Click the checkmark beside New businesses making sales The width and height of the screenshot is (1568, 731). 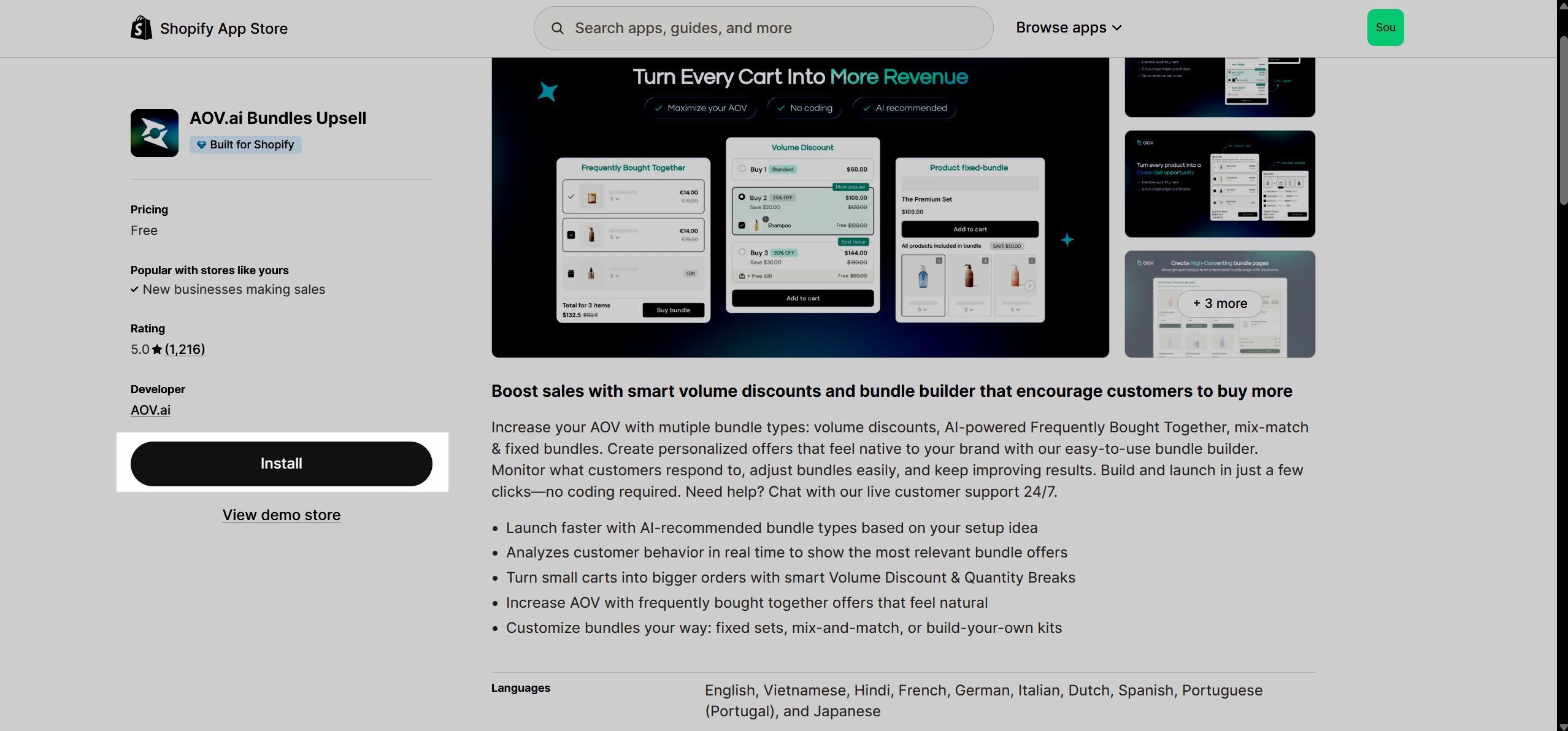(x=134, y=289)
